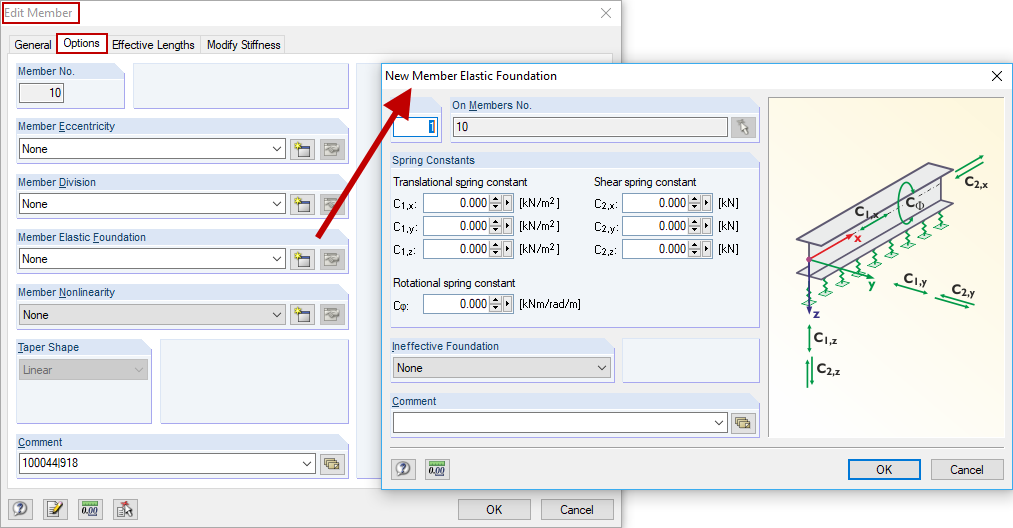Screen dimensions: 1013x528
Task: Switch to the Effective Lengths tab
Action: coord(153,45)
